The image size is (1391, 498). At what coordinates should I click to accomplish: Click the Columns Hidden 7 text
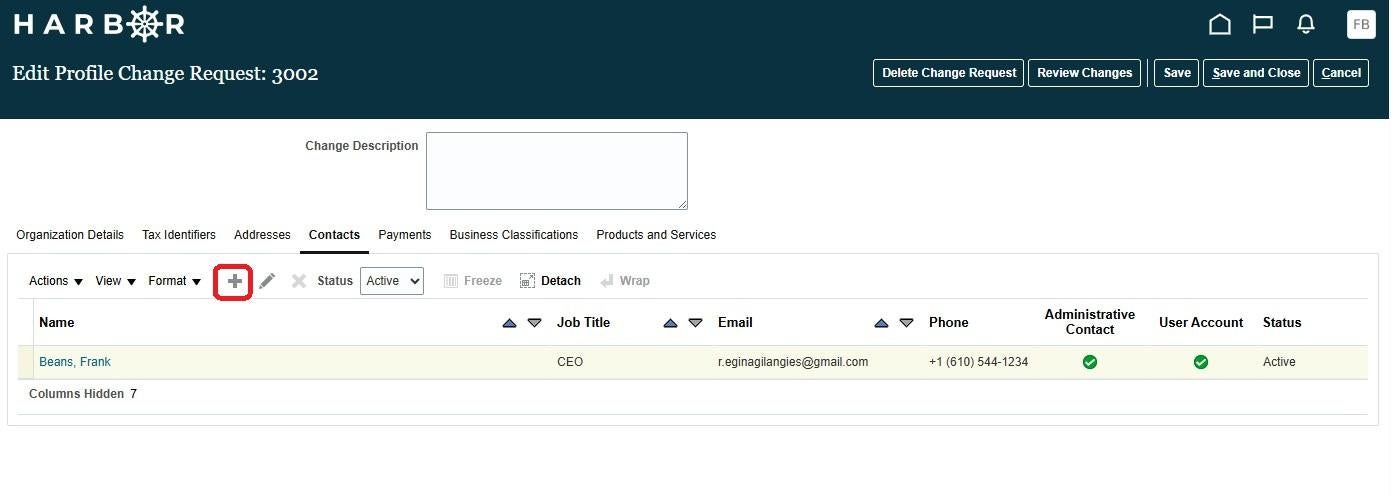[x=83, y=394]
